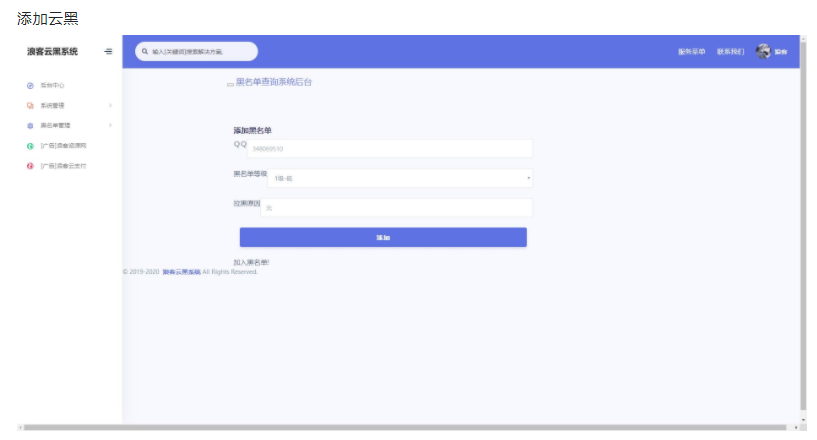This screenshot has height=440, width=817.
Task: Select the first top-right header menu item
Action: (x=691, y=52)
